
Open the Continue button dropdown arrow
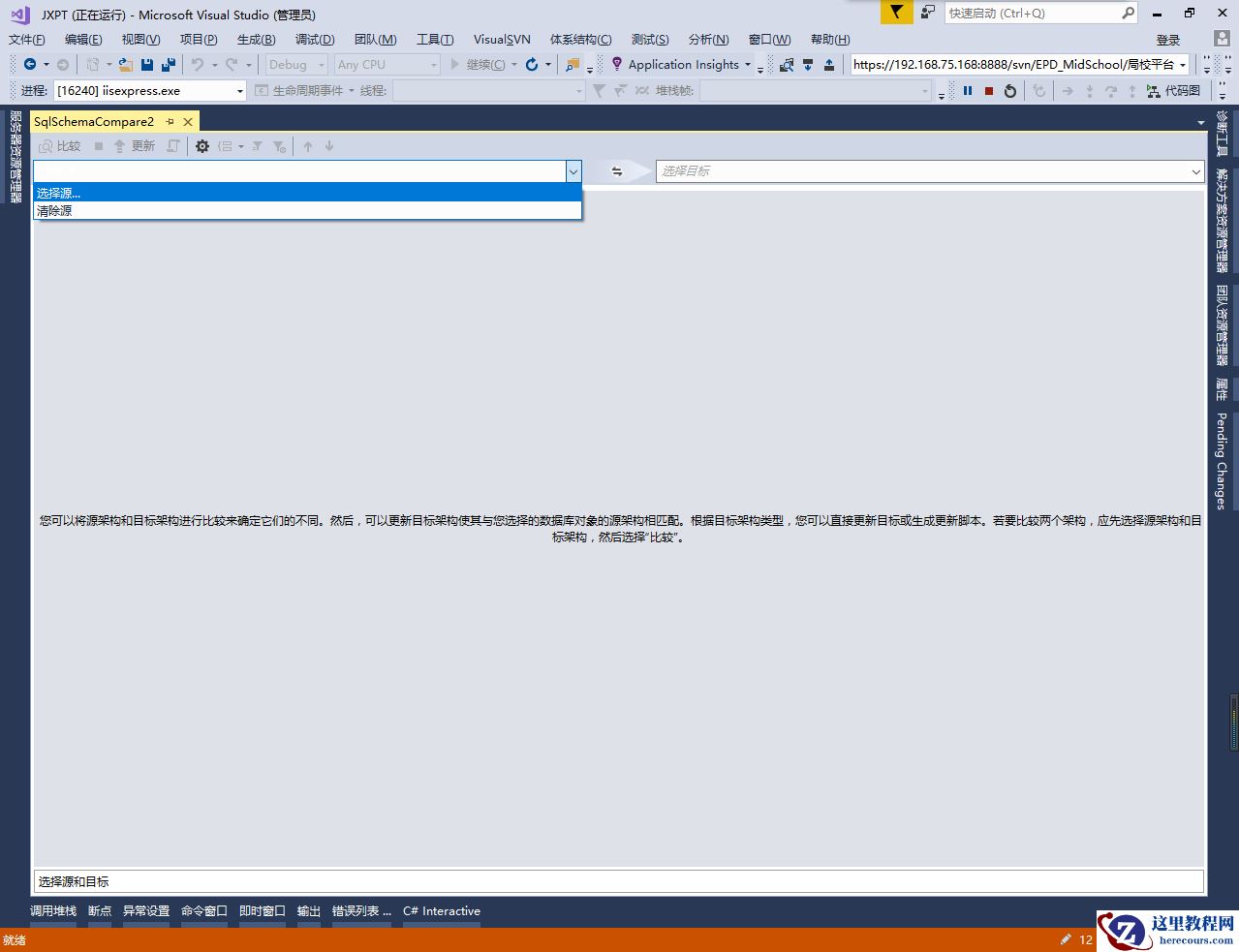pyautogui.click(x=514, y=65)
